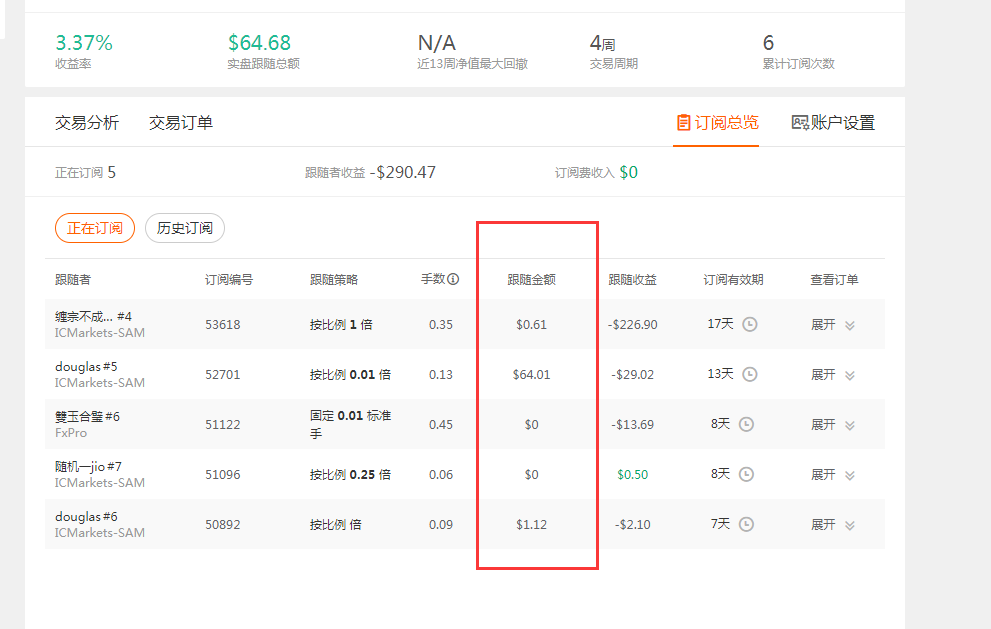Viewport: 991px width, 629px height.
Task: Click the clock icon in the 7天 row
Action: pyautogui.click(x=746, y=524)
